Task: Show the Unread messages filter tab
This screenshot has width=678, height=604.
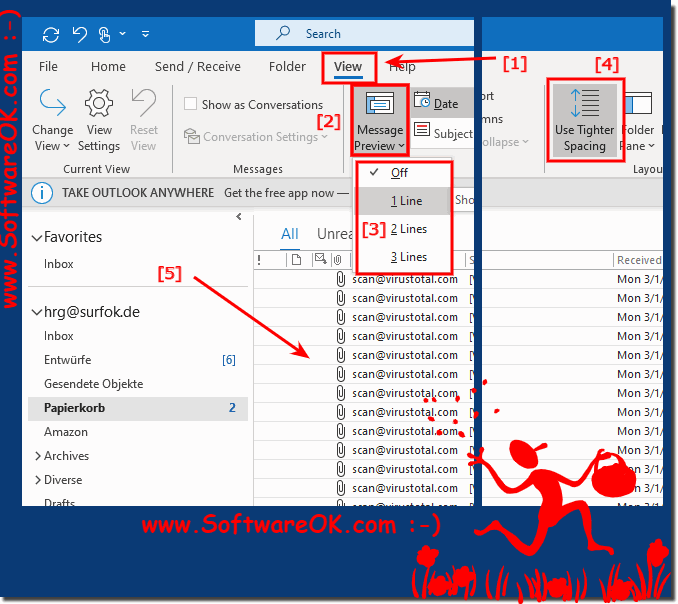Action: click(335, 234)
